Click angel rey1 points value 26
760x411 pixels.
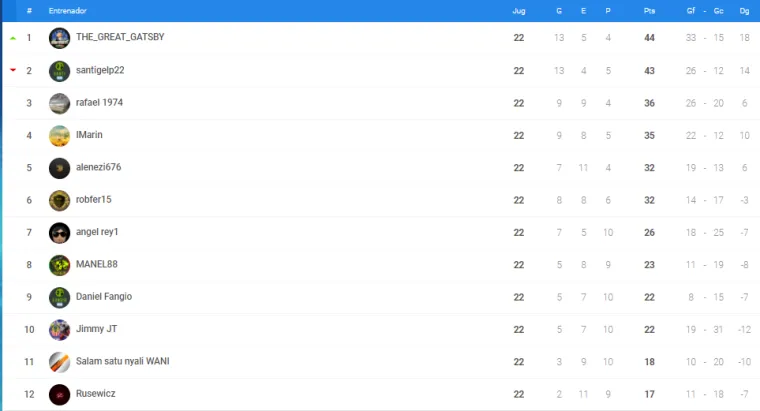(649, 233)
